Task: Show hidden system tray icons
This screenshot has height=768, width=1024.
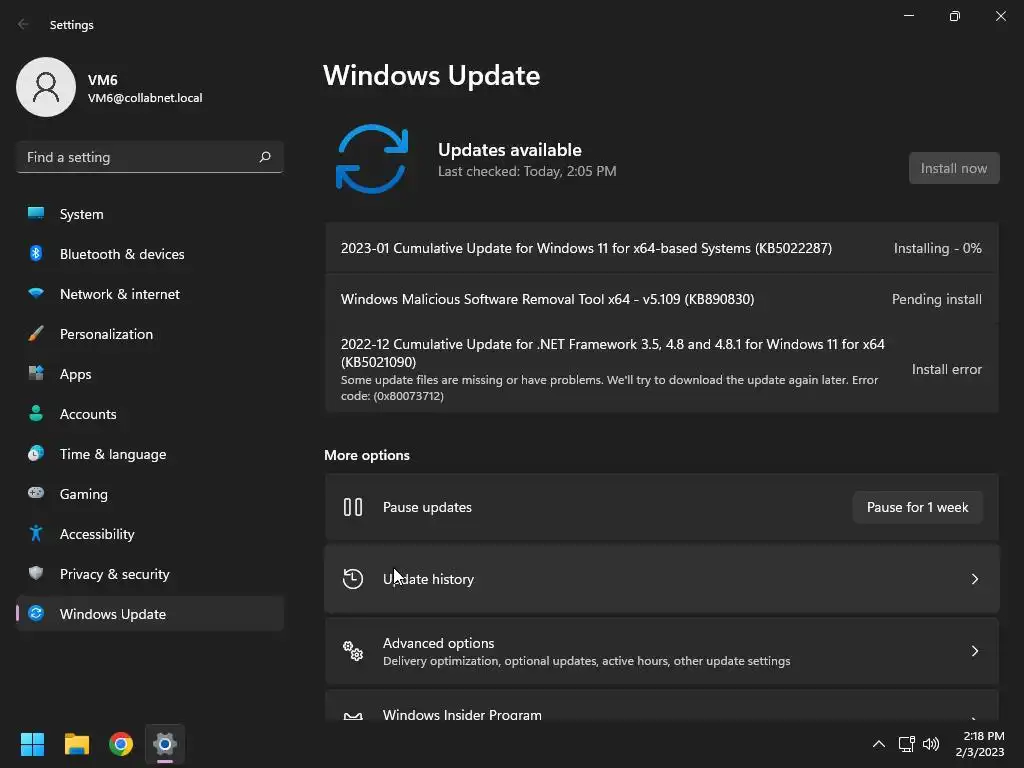Action: [879, 744]
